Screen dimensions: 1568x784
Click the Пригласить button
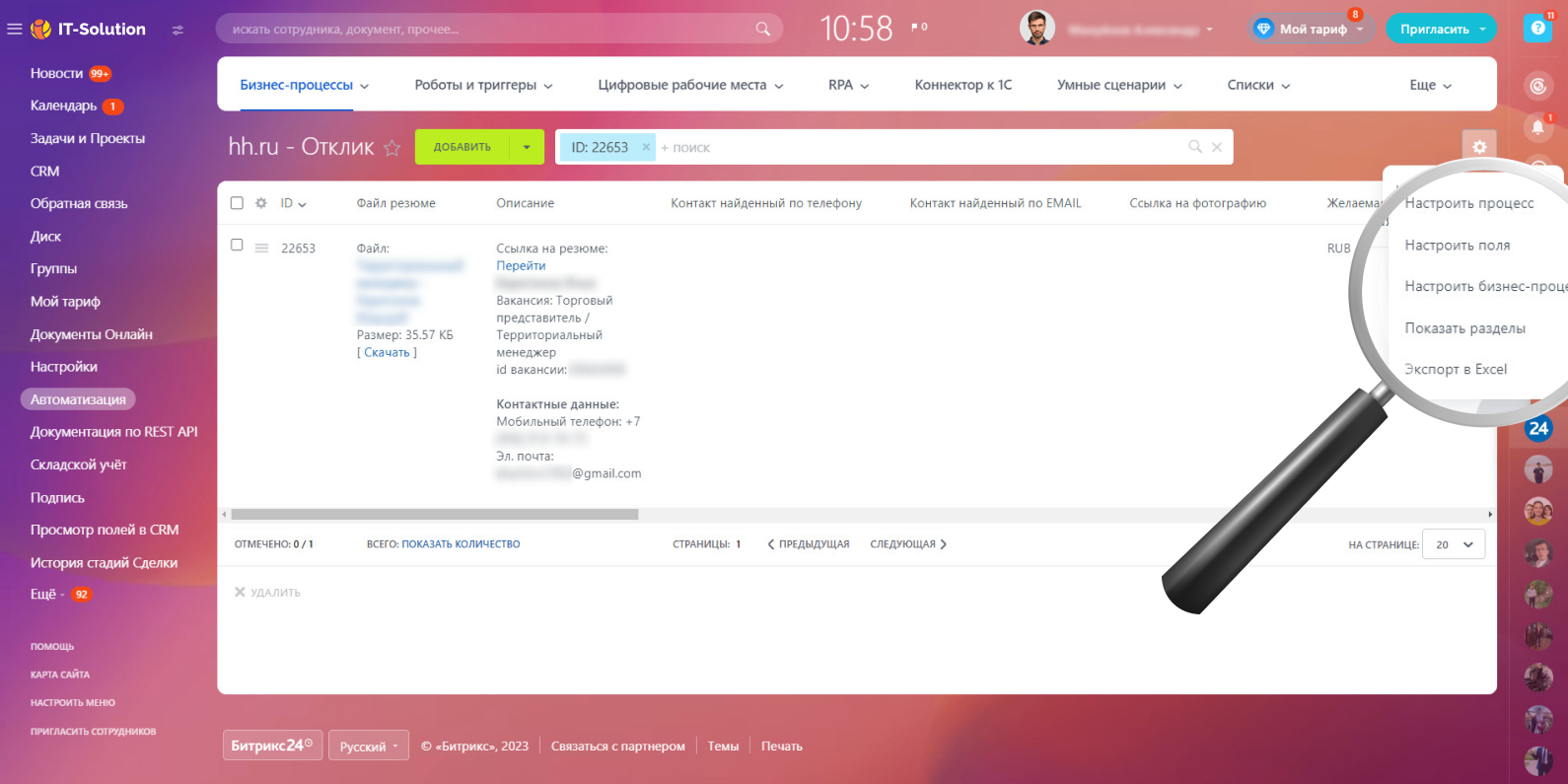pyautogui.click(x=1441, y=29)
